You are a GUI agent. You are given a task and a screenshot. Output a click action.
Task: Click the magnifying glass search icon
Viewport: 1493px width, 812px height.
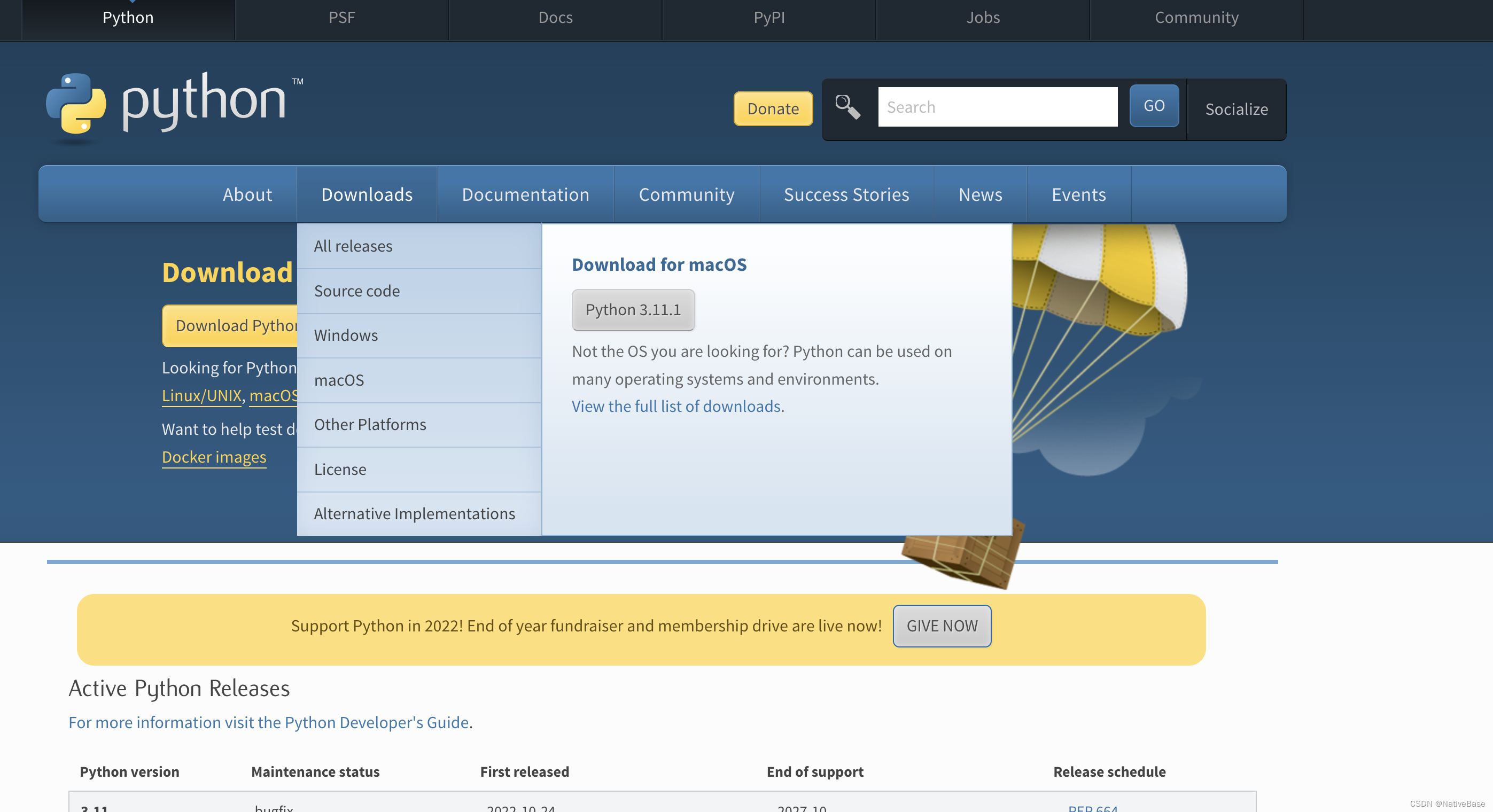[x=847, y=107]
